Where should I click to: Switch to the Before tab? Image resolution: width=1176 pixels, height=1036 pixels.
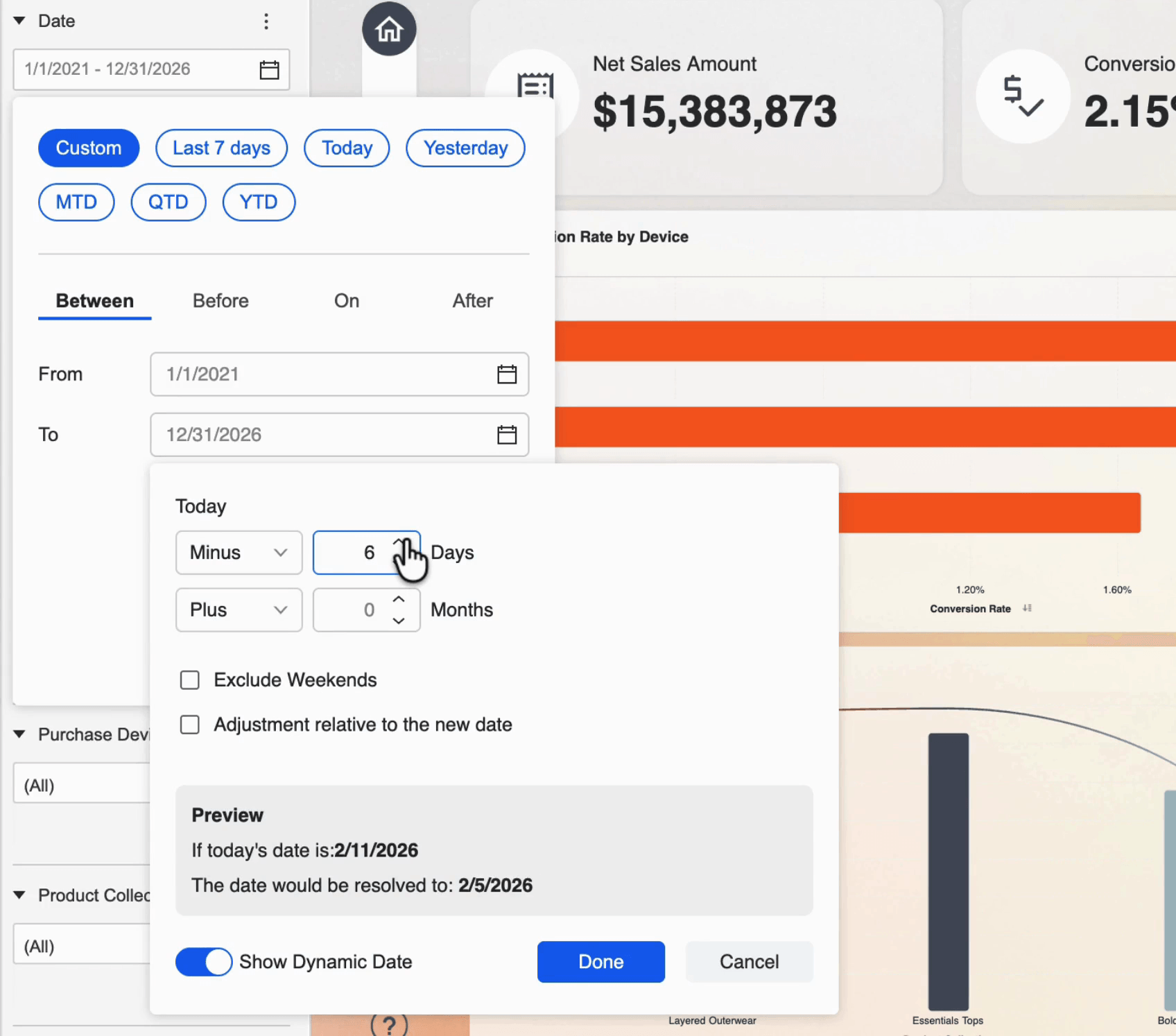(220, 301)
